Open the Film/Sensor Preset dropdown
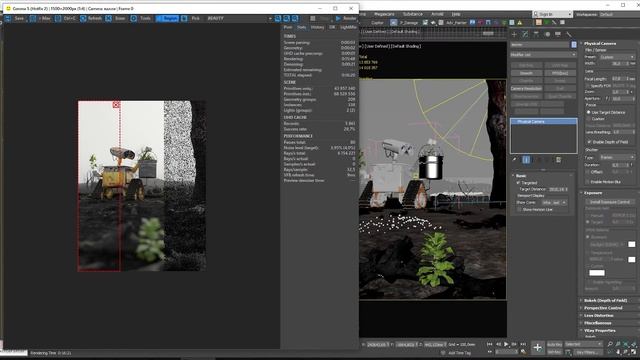The width and height of the screenshot is (640, 360). (617, 57)
